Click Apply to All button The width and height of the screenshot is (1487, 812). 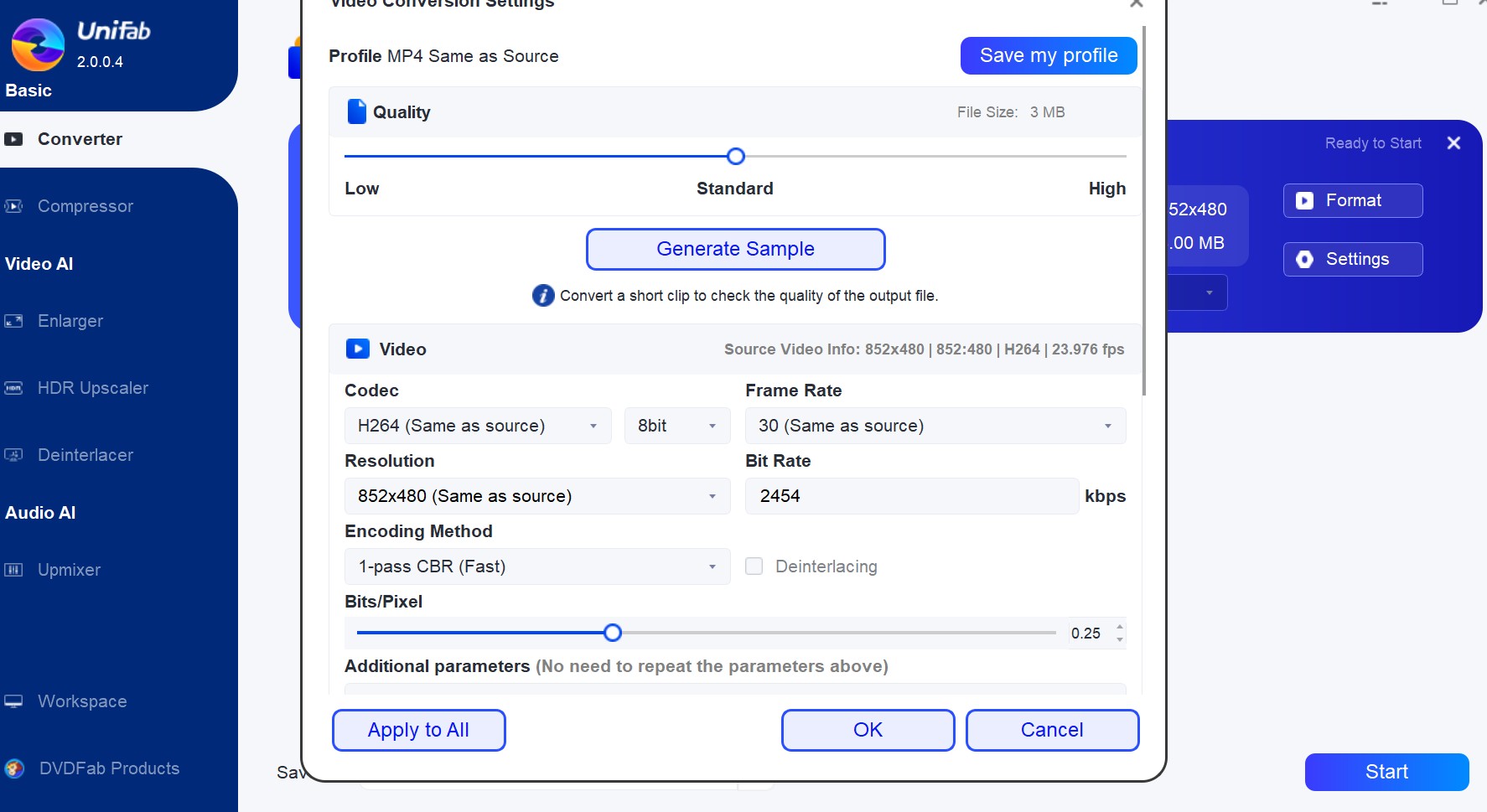418,730
